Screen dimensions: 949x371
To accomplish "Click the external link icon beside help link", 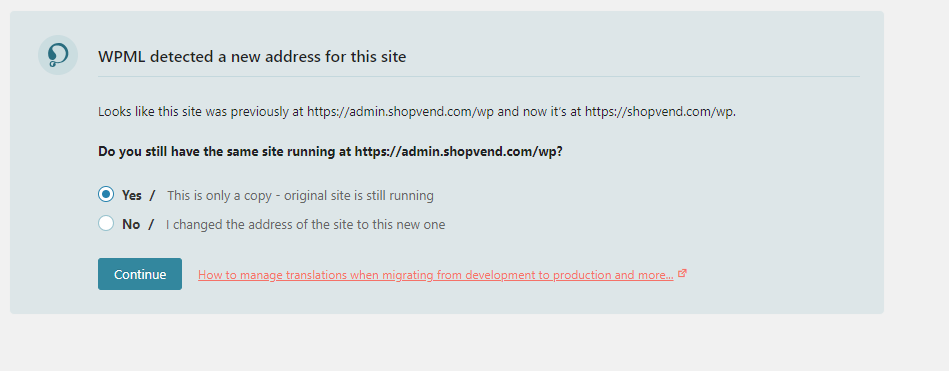I will click(x=682, y=274).
